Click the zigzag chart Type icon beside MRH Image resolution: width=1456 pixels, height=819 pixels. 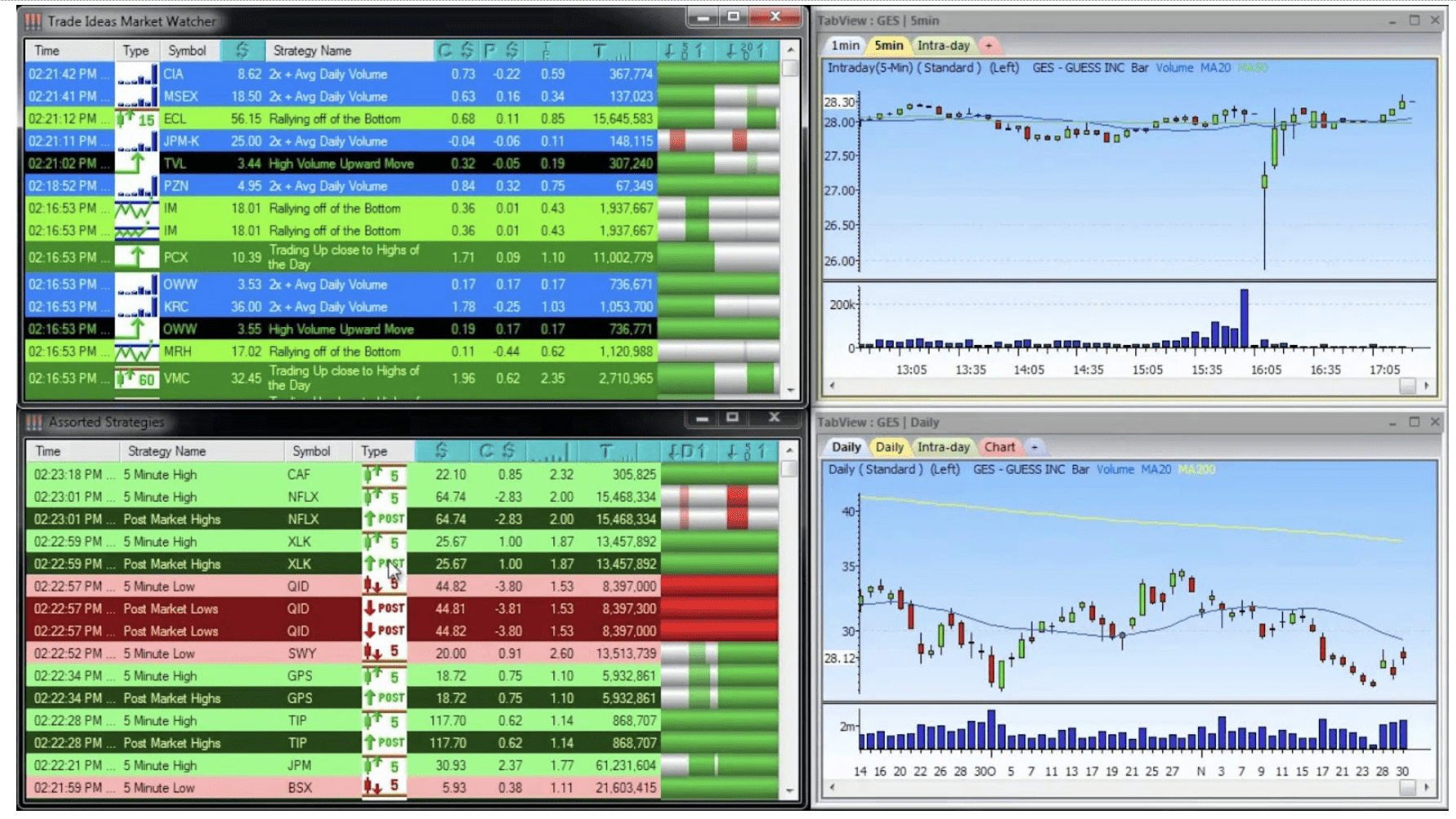[x=135, y=351]
